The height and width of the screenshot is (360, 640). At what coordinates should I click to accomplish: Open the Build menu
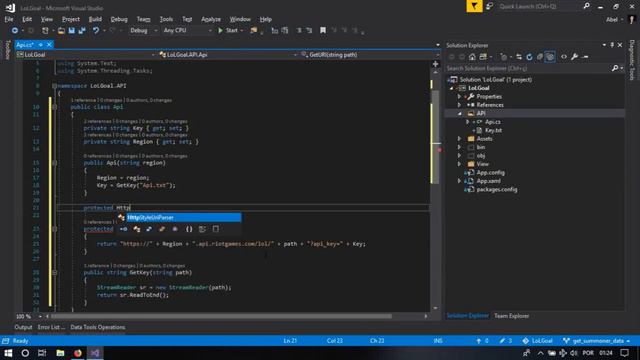pos(95,19)
